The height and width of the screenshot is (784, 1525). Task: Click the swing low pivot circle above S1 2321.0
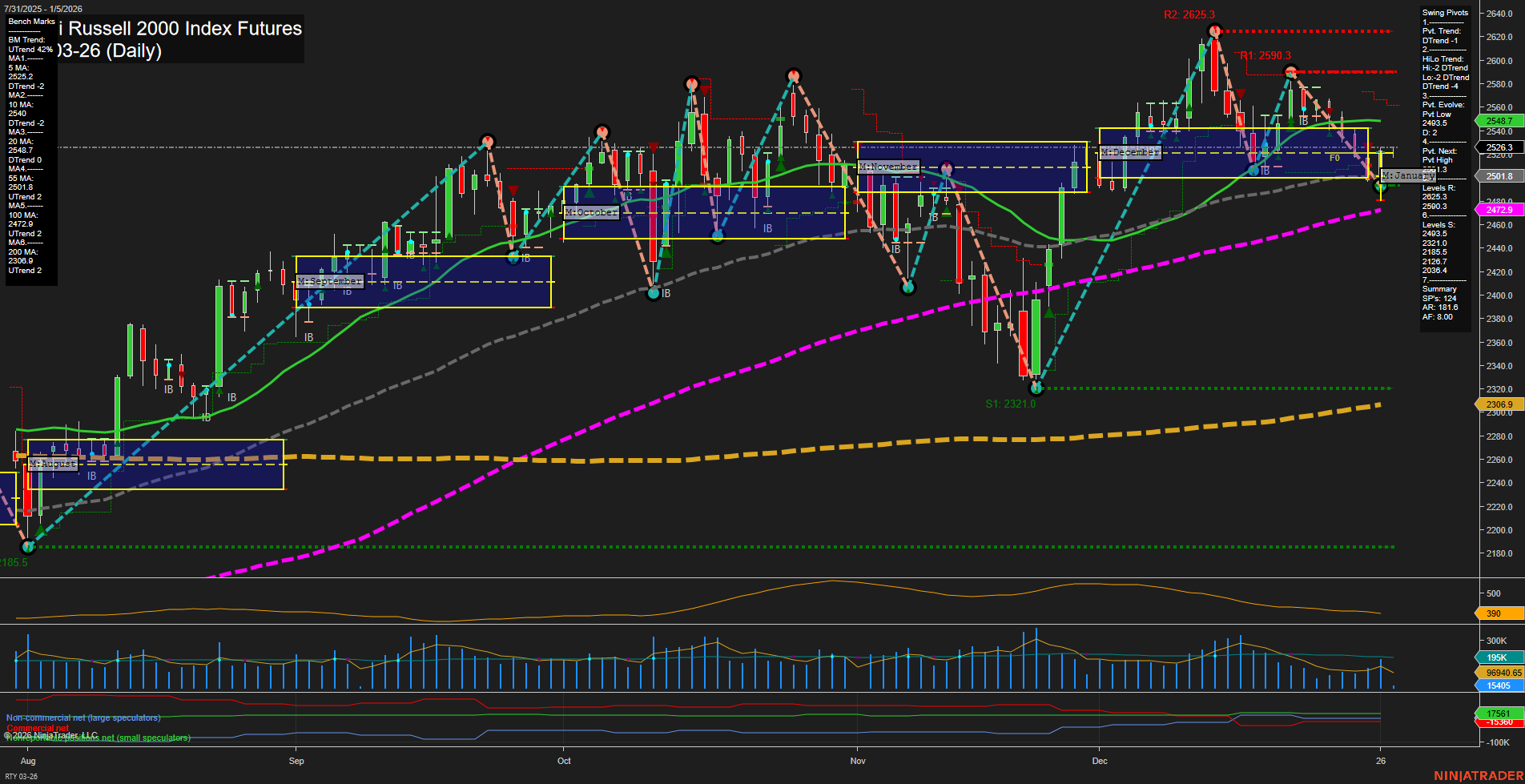coord(1036,388)
